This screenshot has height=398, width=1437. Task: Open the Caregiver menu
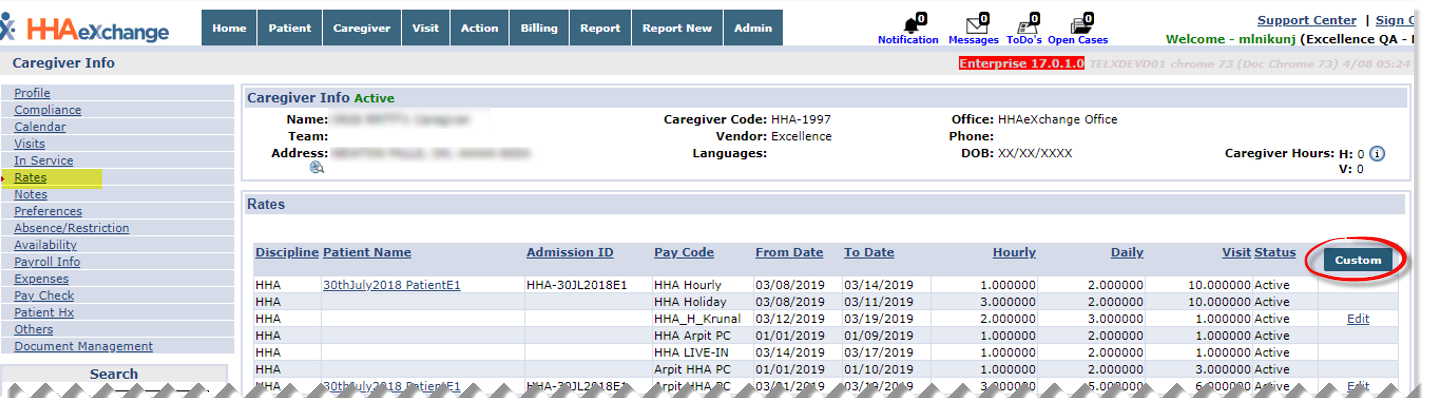point(362,28)
